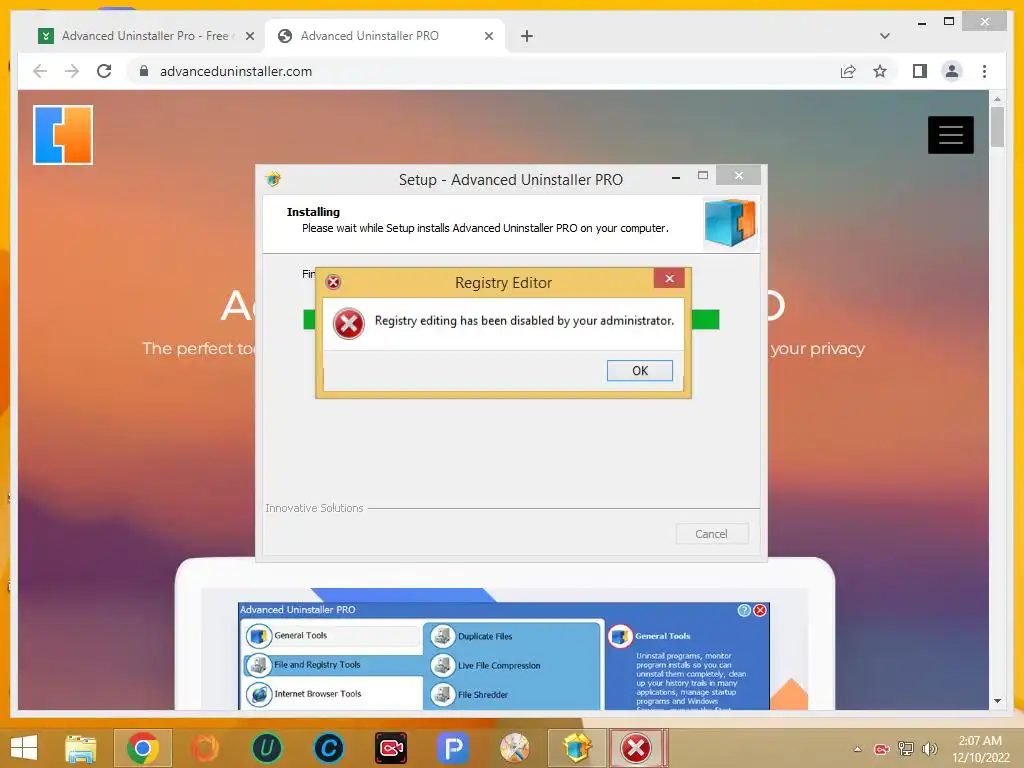Reload the advanceduninstaller.com page

104,71
